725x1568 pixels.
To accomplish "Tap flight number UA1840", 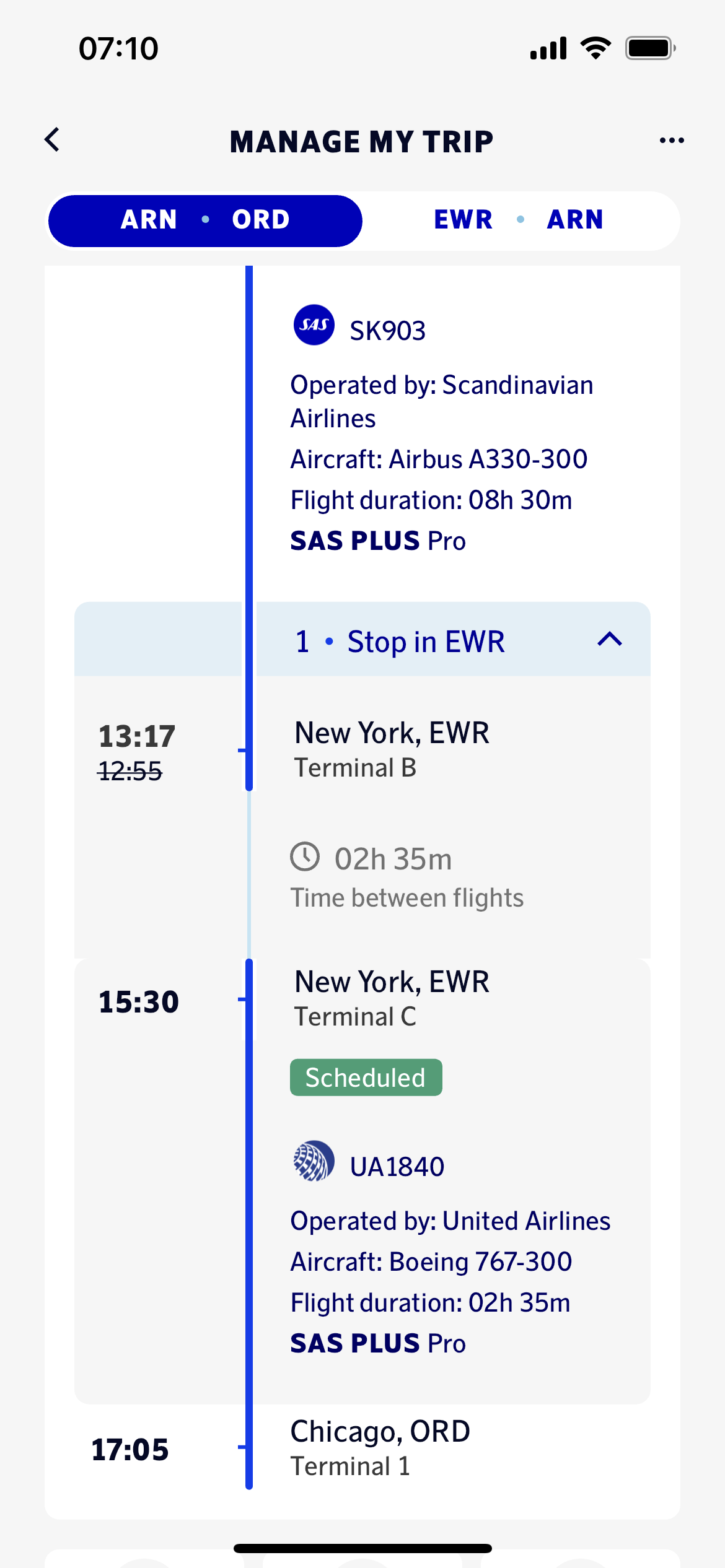I will (397, 1167).
